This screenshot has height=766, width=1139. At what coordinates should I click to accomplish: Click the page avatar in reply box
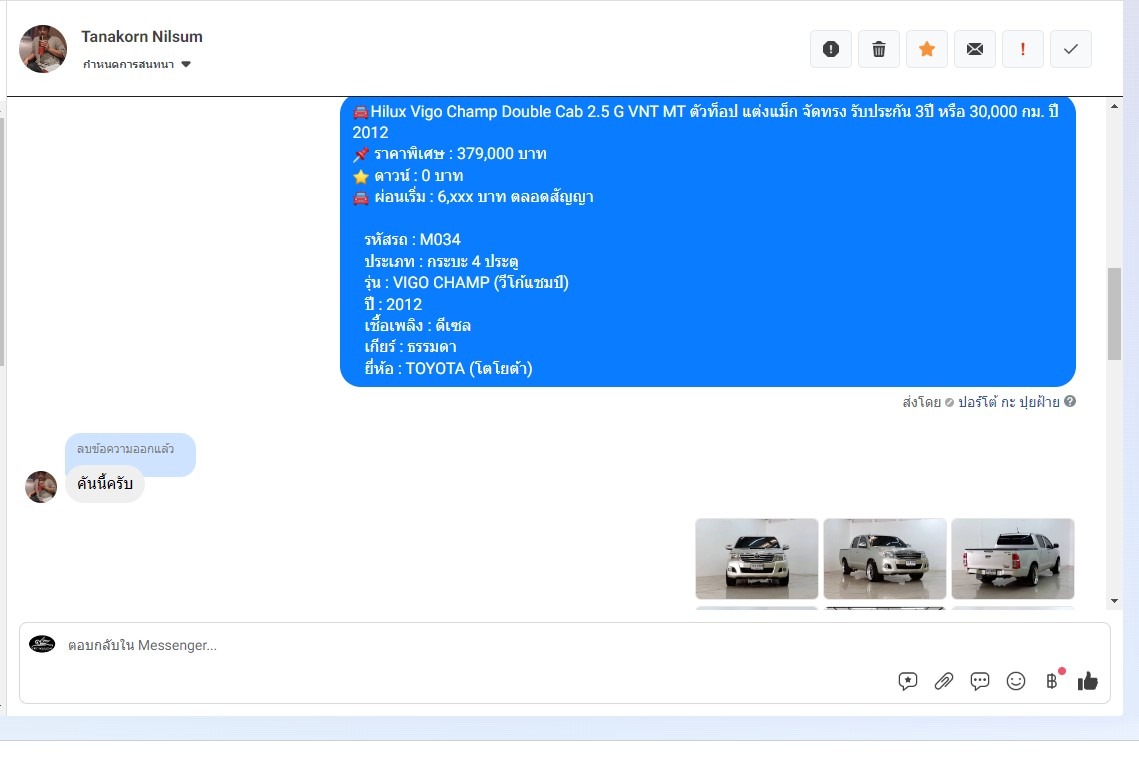tap(42, 644)
